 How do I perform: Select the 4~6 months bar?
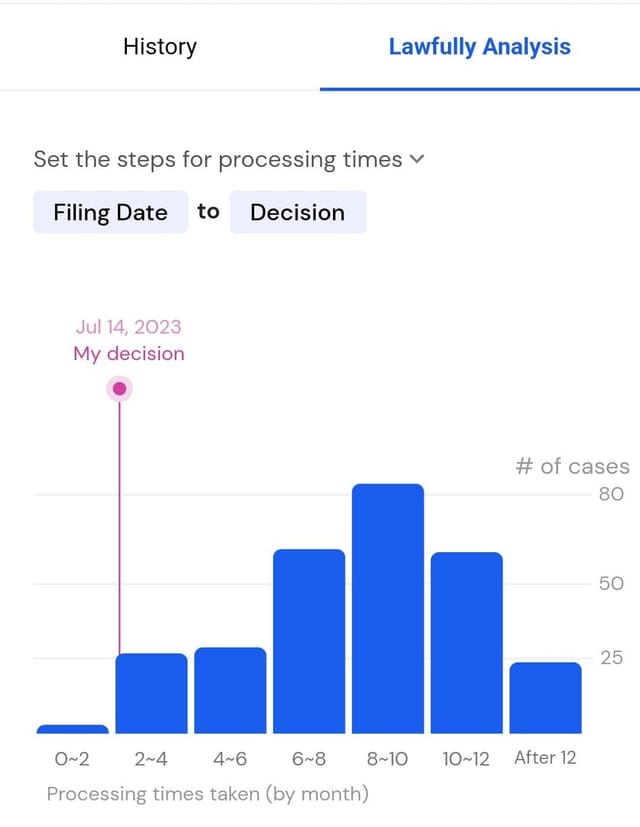[230, 690]
